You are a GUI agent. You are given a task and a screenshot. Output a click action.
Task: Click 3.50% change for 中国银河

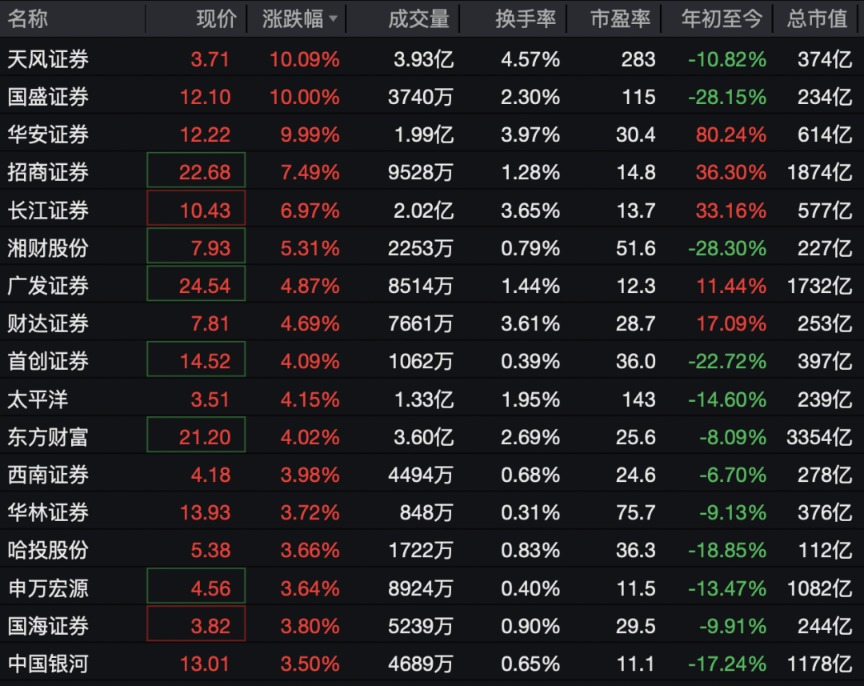[x=310, y=665]
